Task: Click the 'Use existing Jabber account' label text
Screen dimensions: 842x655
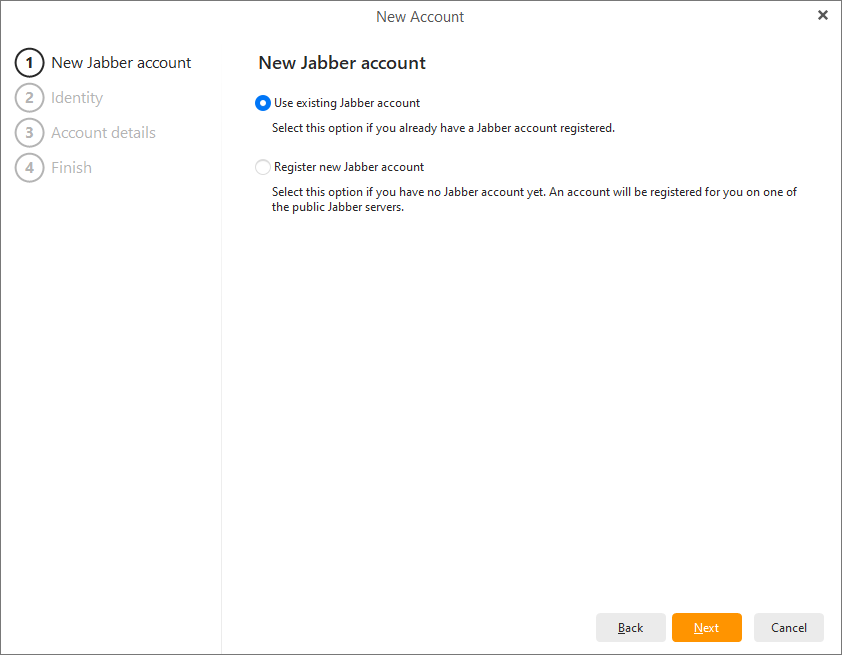Action: tap(347, 103)
